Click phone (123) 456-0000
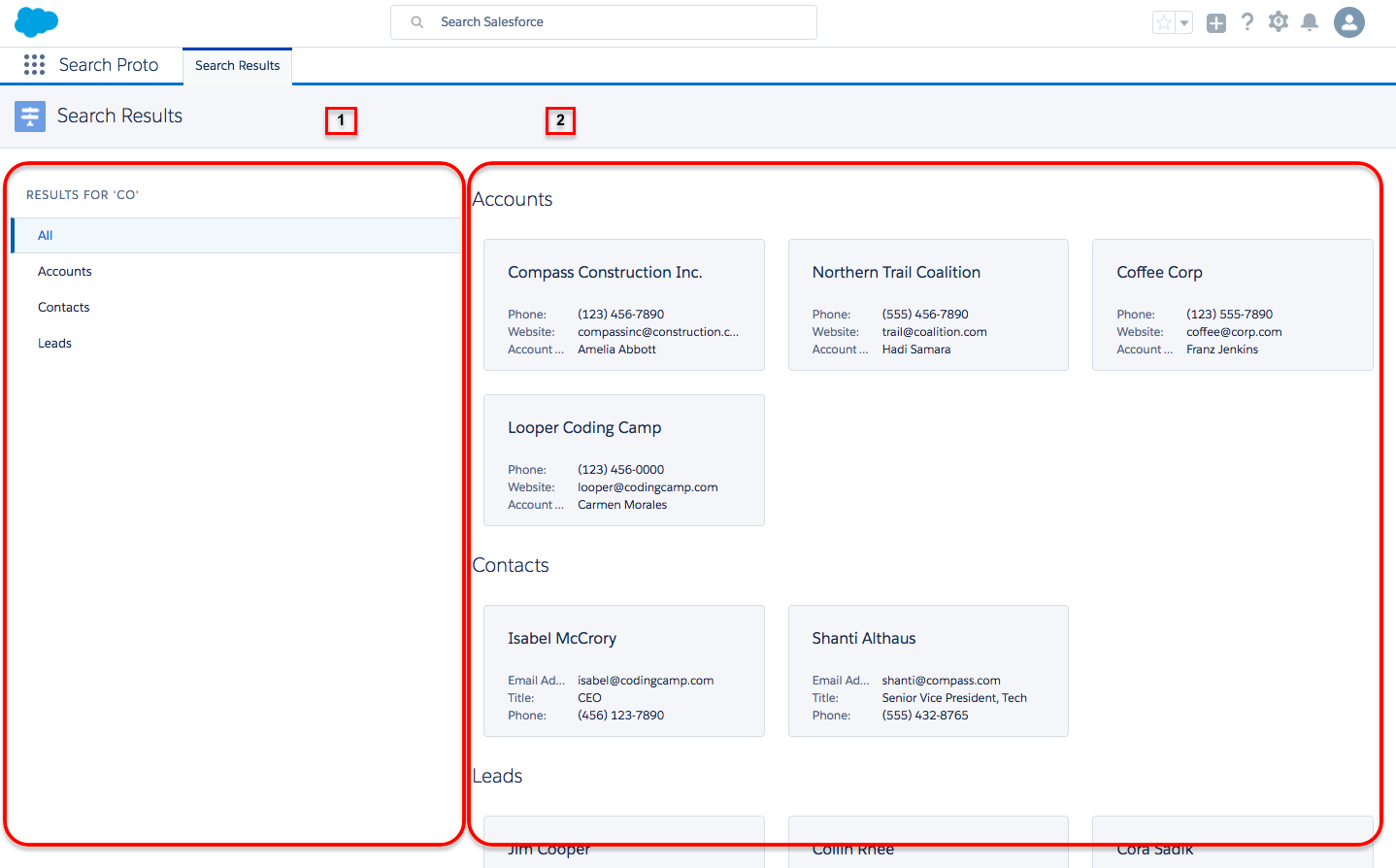The height and width of the screenshot is (868, 1396). click(621, 470)
